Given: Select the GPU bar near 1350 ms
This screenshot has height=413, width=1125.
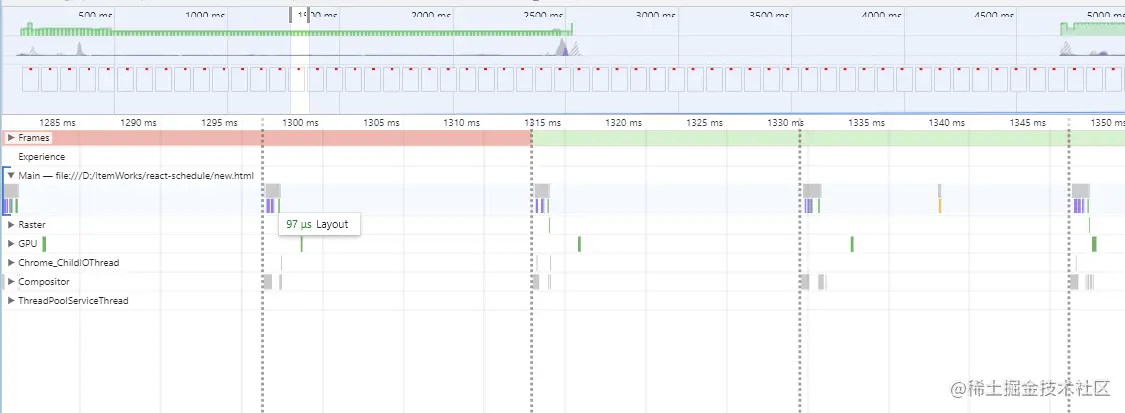Looking at the screenshot, I should click(1094, 244).
